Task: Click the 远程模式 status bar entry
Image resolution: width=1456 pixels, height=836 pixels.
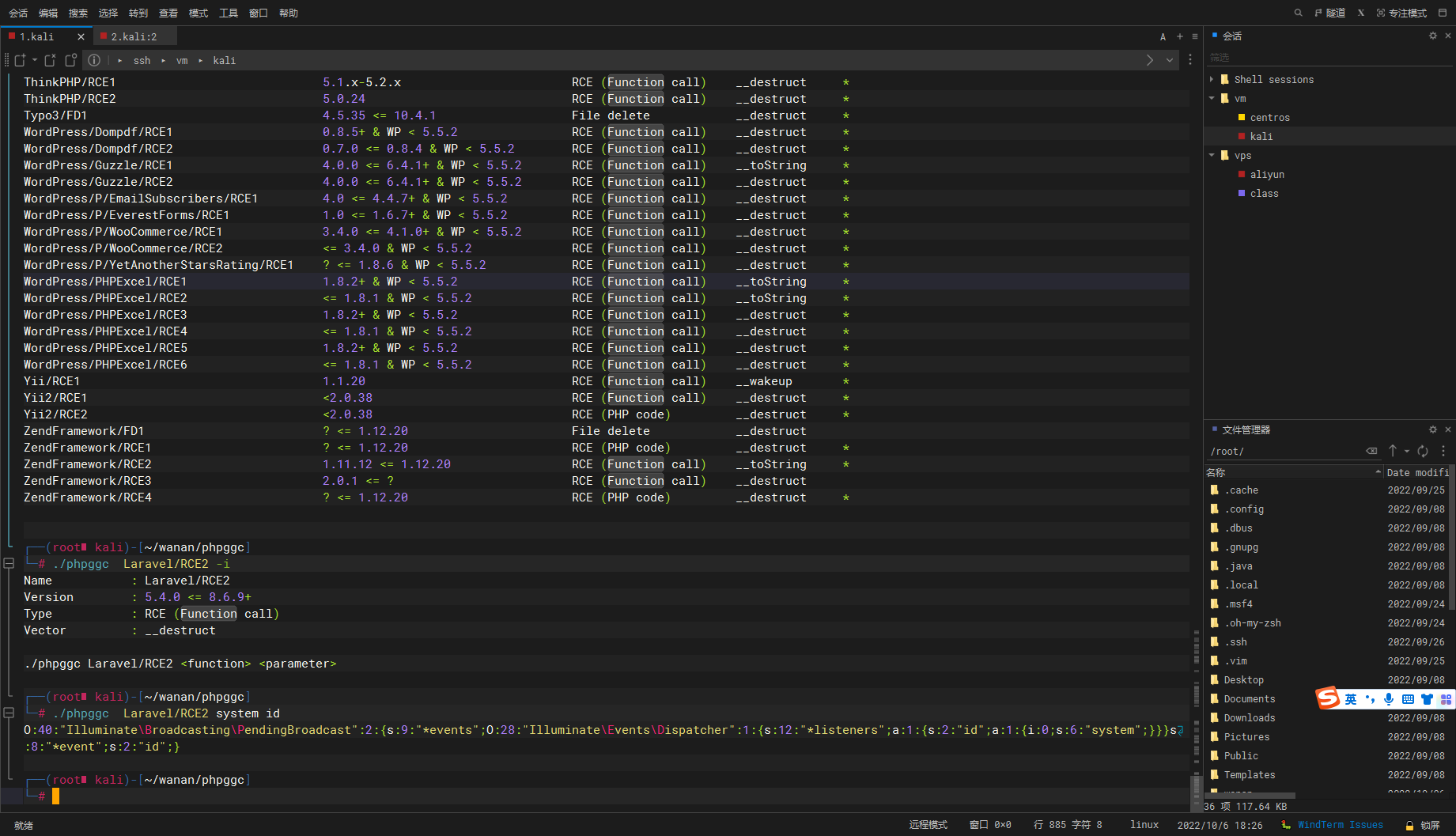Action: (x=928, y=825)
